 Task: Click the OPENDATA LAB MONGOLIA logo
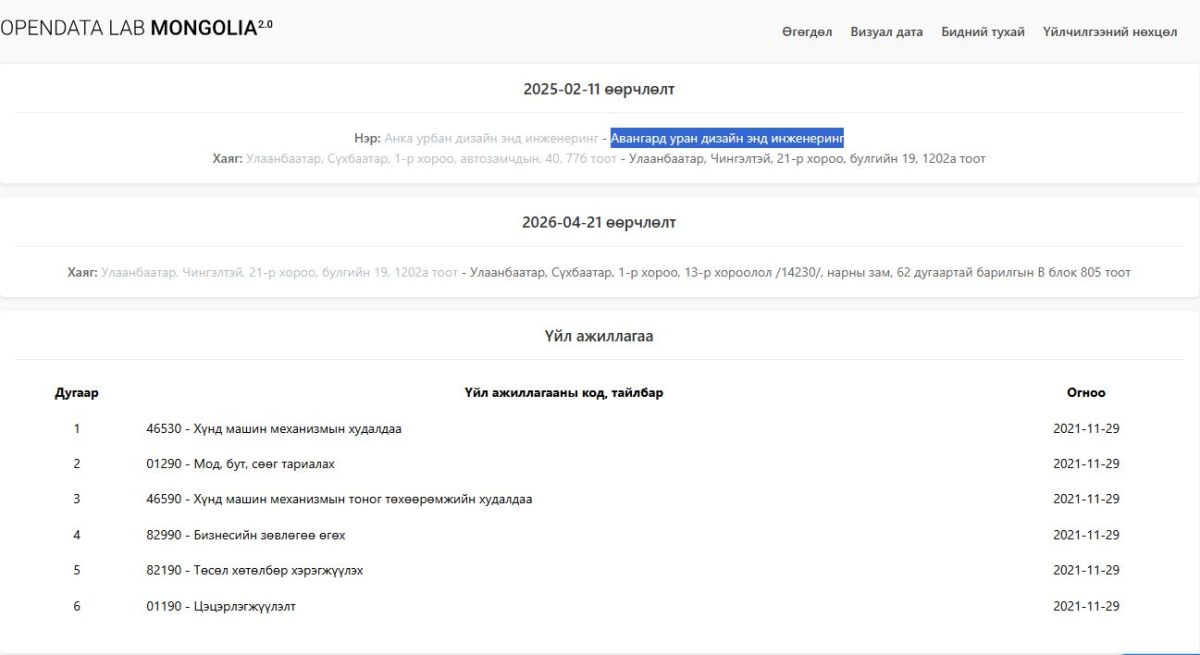(136, 28)
